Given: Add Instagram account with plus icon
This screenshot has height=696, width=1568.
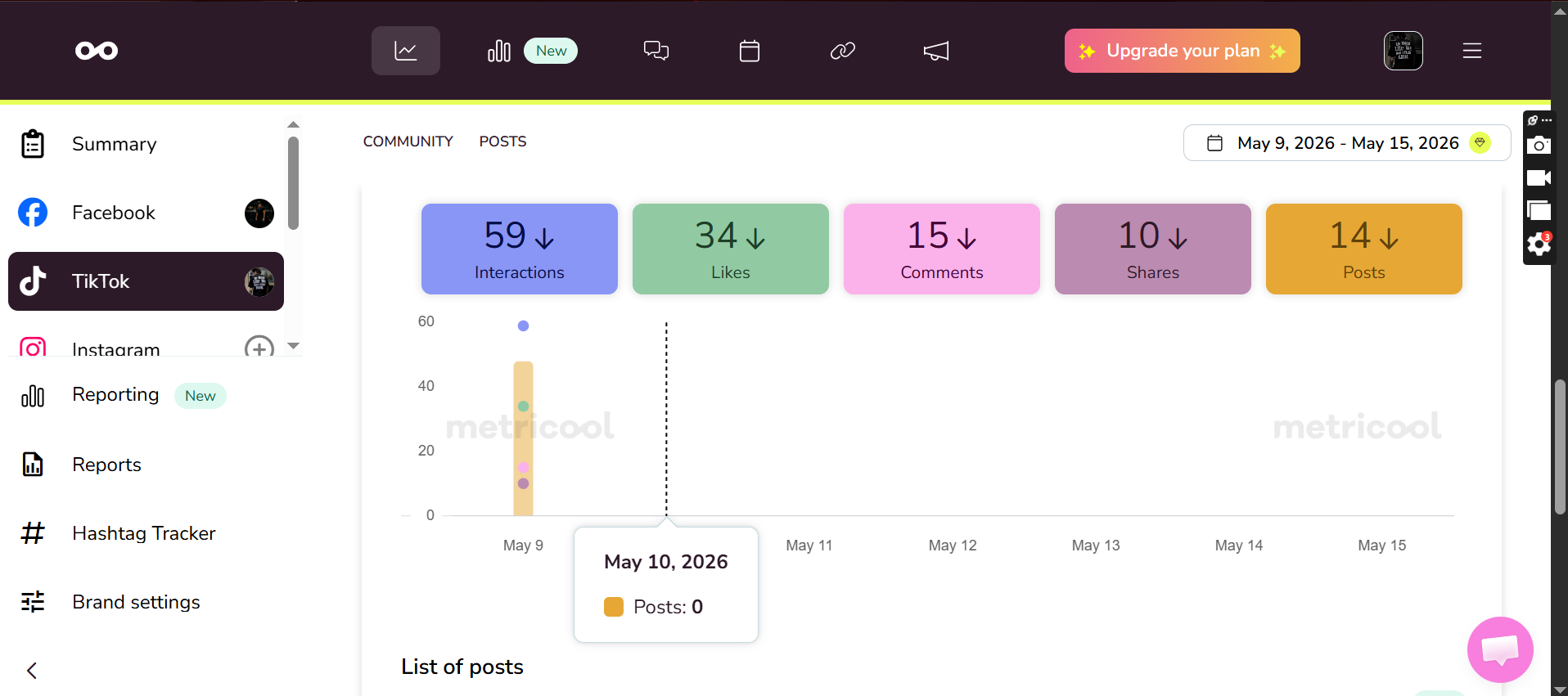Looking at the screenshot, I should (259, 348).
